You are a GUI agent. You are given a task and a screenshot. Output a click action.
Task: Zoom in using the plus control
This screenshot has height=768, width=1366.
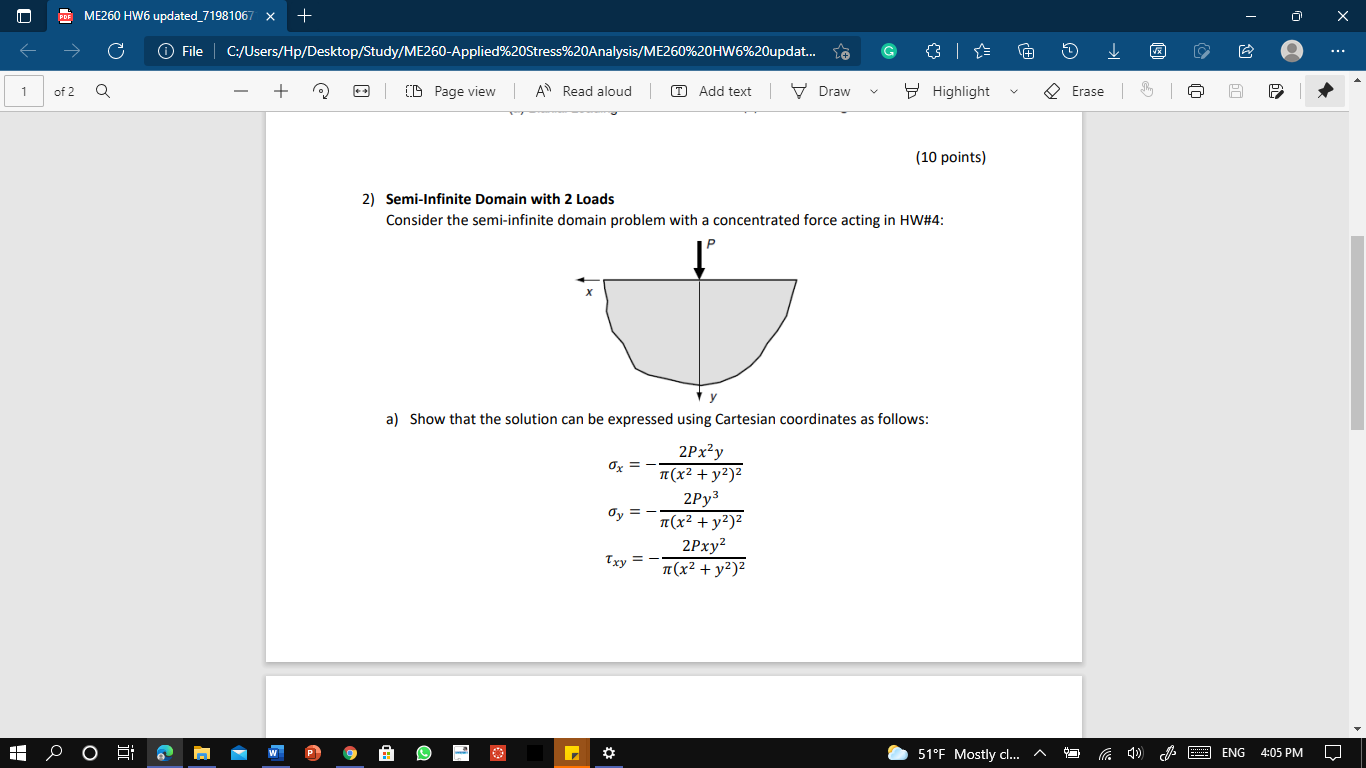pos(281,91)
